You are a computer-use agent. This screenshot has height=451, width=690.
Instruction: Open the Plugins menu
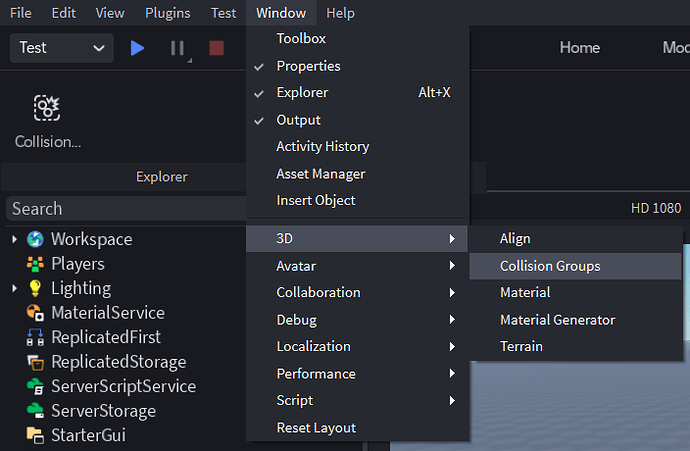[x=167, y=13]
